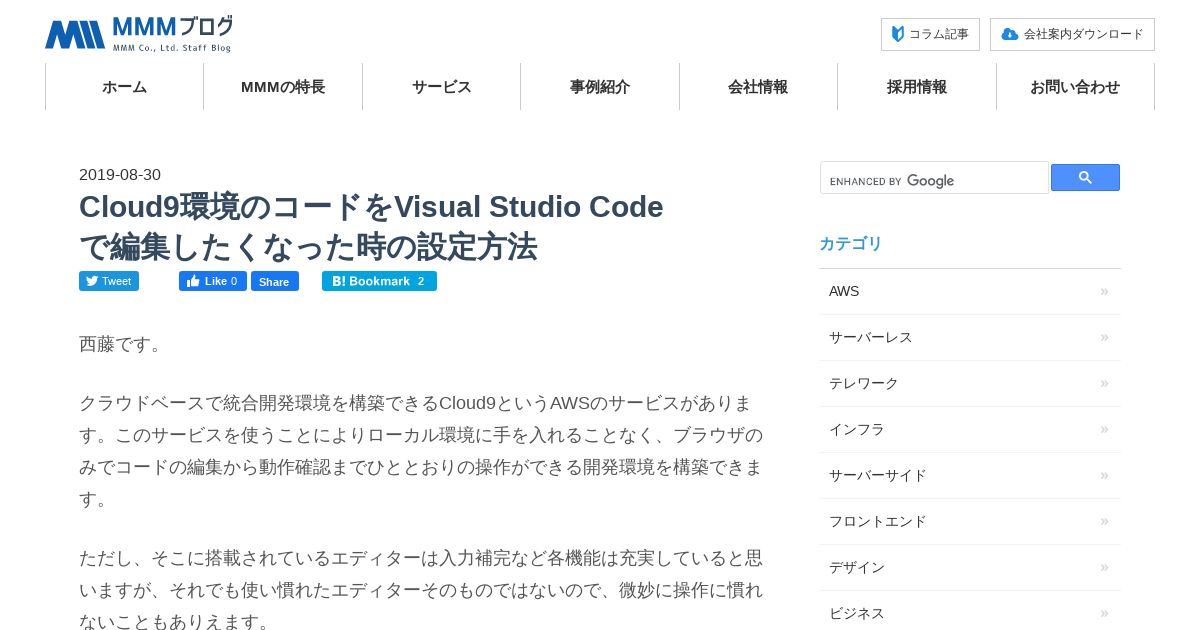Click the chevron on the テレワーク row
The width and height of the screenshot is (1200, 630).
(1104, 383)
